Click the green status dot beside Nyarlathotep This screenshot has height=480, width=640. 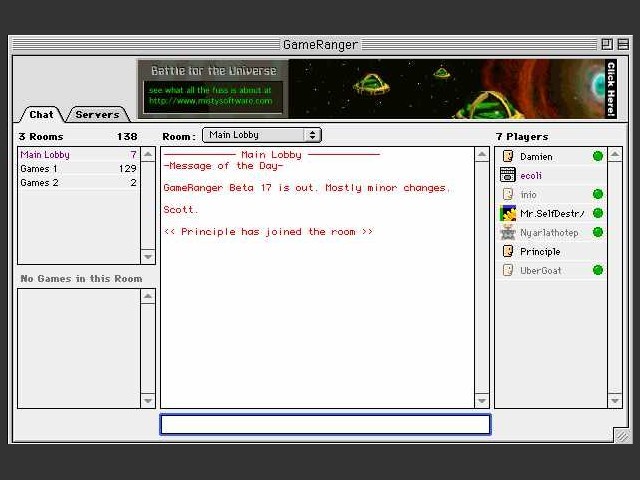click(x=598, y=232)
